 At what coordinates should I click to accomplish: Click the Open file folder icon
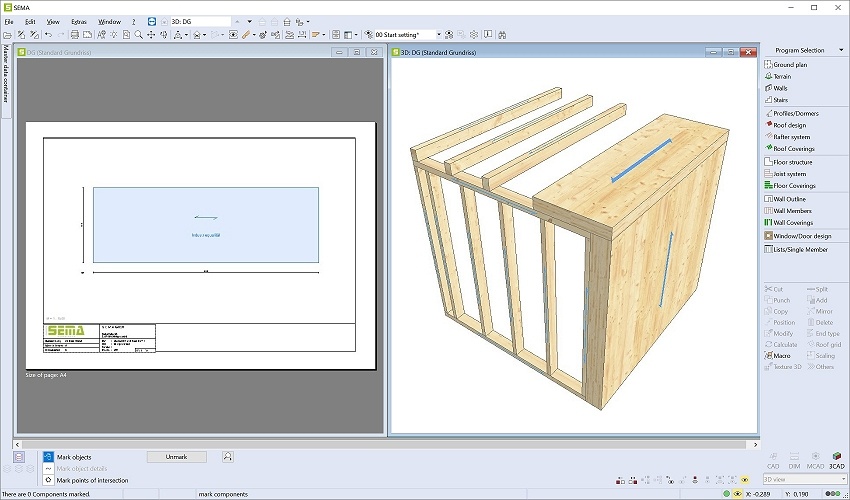(x=7, y=34)
